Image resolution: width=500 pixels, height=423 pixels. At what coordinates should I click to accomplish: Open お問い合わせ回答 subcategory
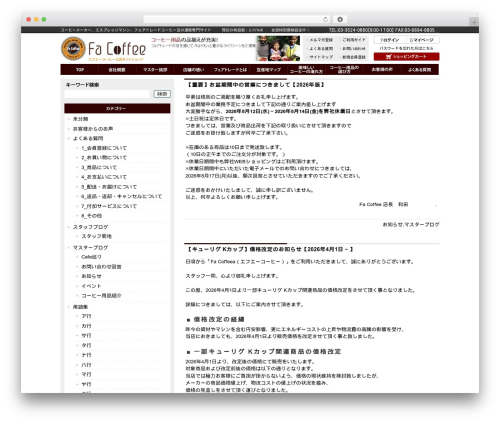click(x=101, y=267)
